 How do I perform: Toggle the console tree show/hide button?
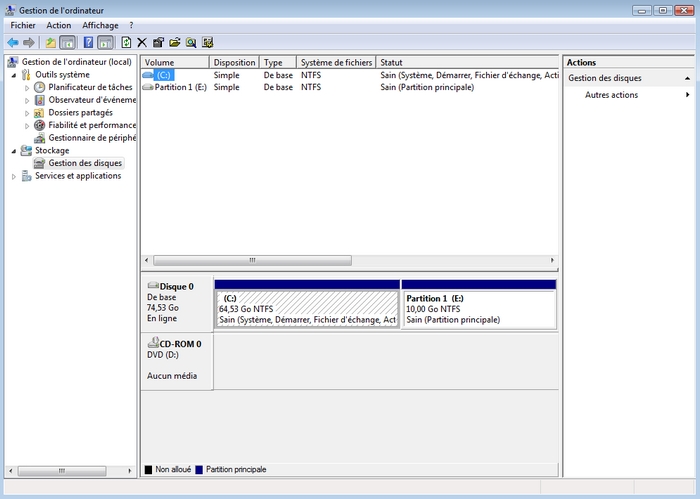click(x=68, y=42)
